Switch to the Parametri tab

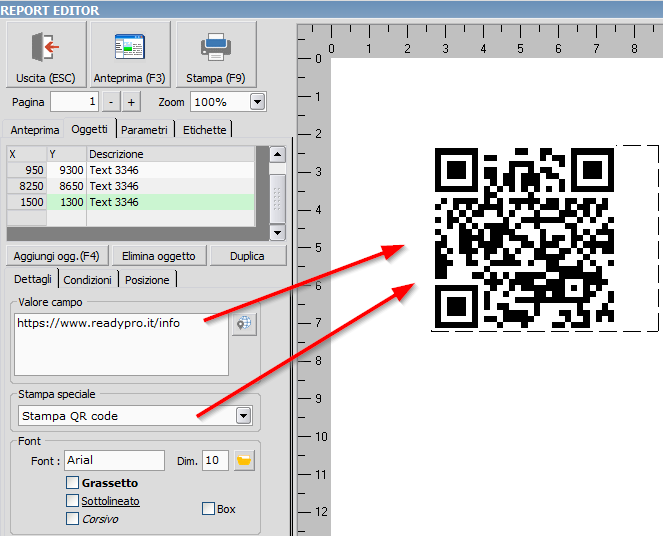(145, 130)
